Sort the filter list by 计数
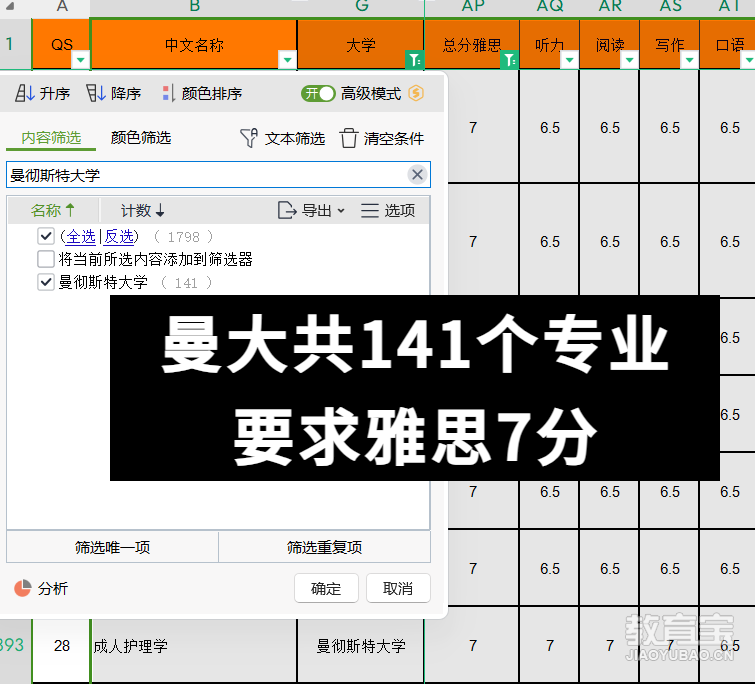 (x=143, y=210)
